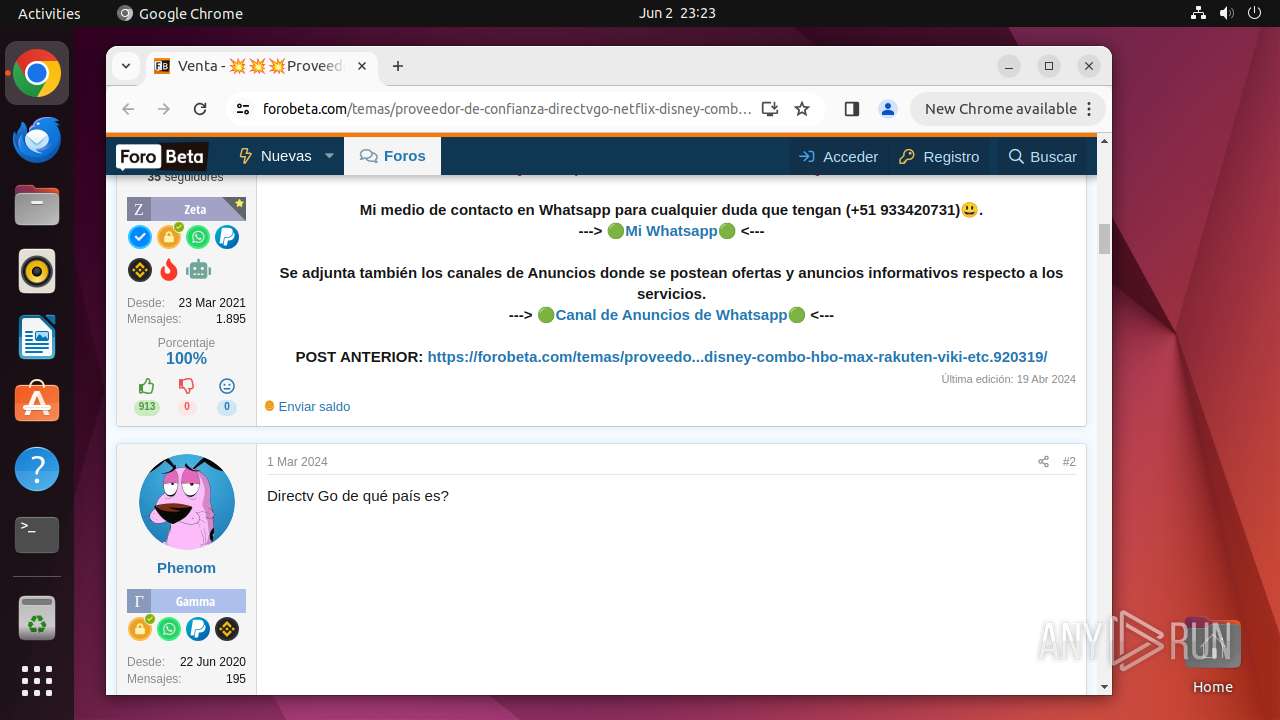Open the Mi Whatsapp link

tap(671, 231)
